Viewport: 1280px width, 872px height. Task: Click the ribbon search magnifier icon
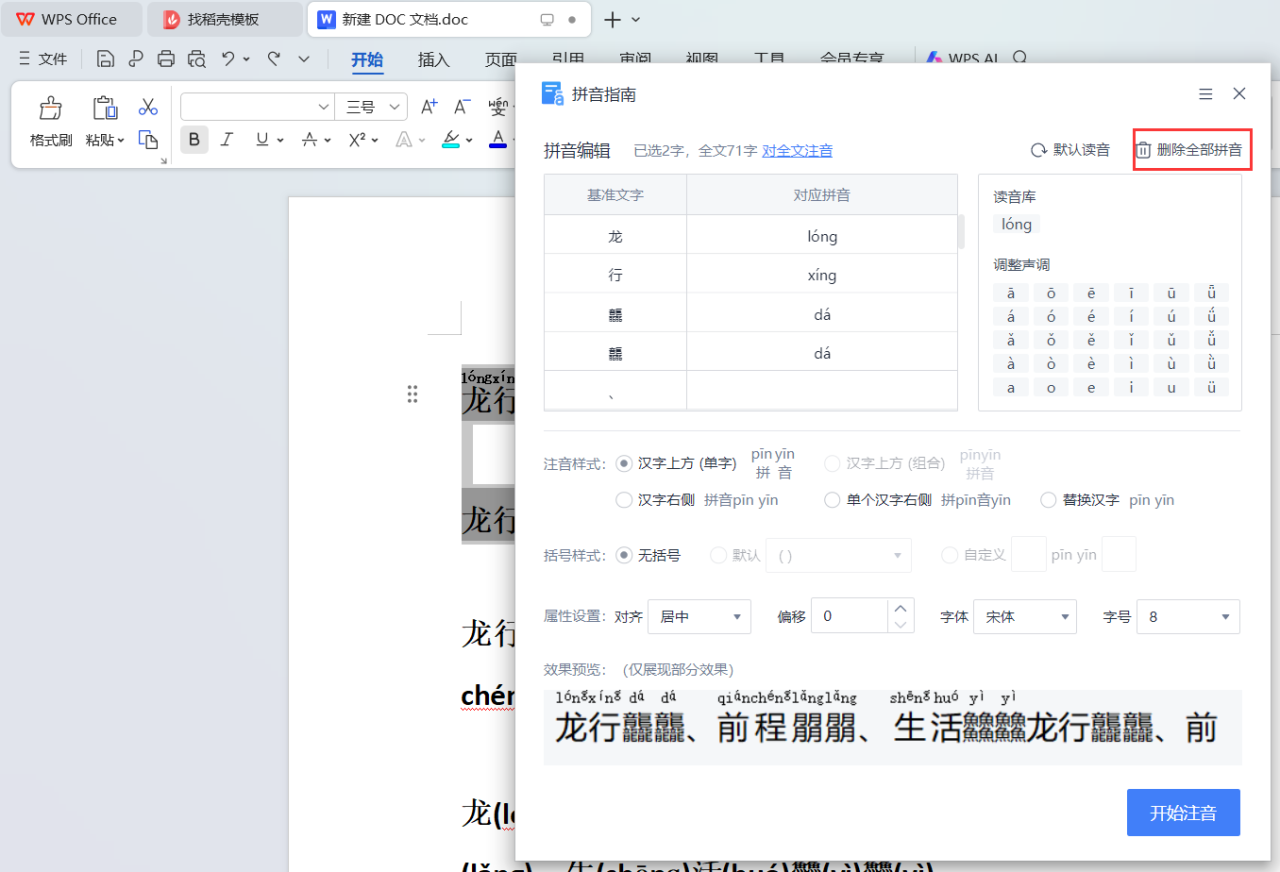(x=1020, y=59)
